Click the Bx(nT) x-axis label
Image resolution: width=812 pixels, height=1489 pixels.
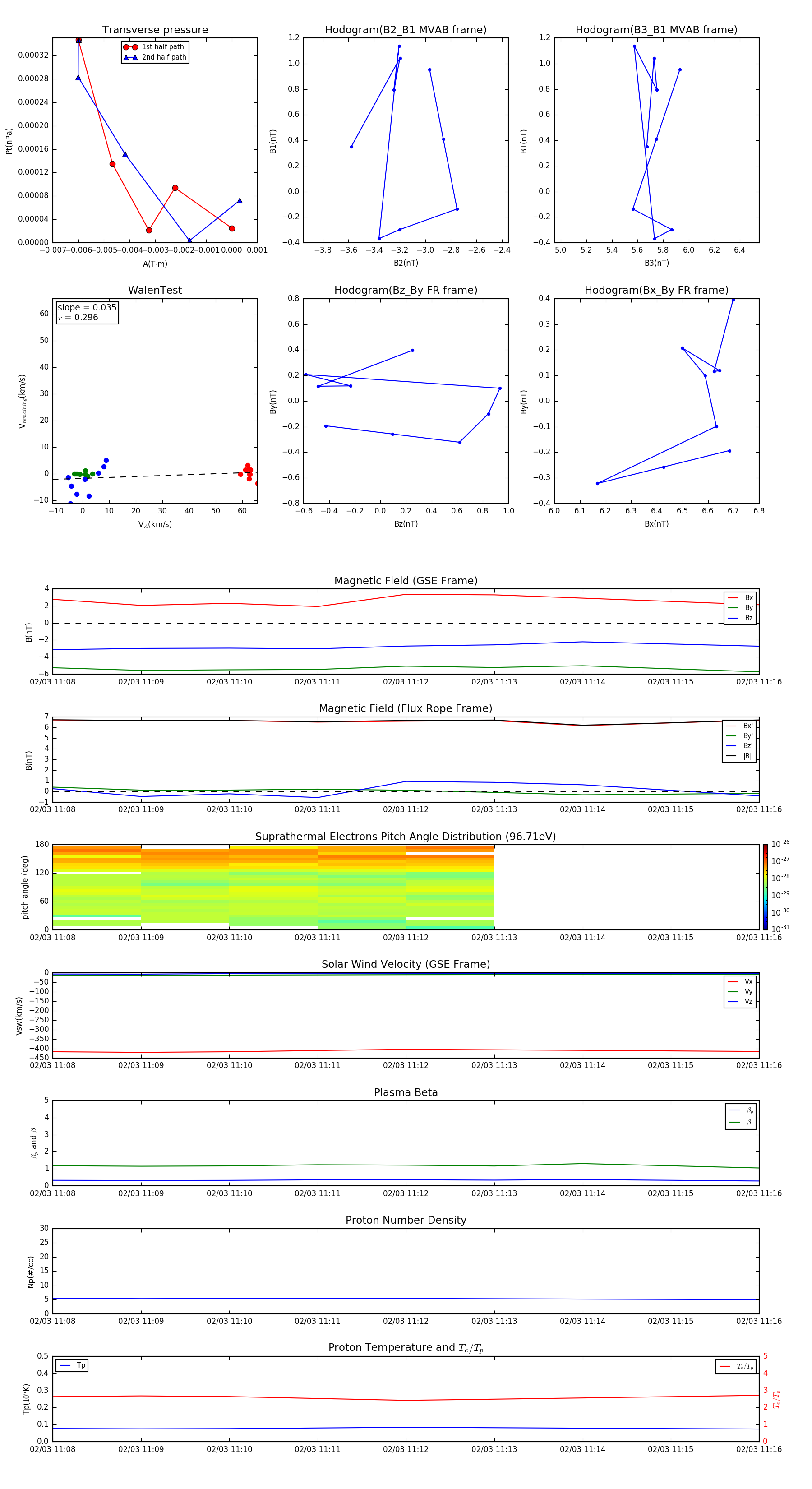click(x=656, y=524)
